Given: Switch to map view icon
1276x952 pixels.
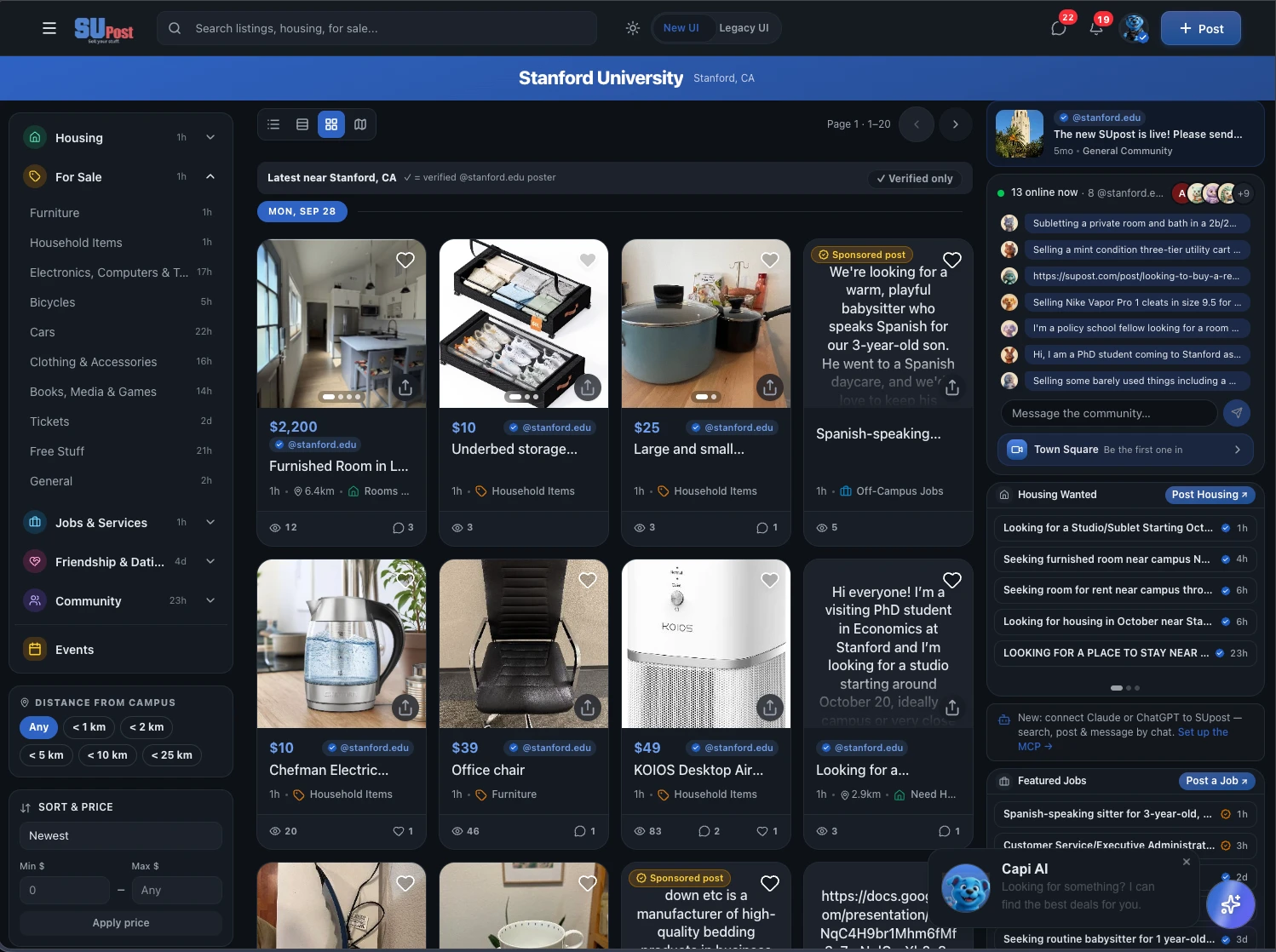Looking at the screenshot, I should click(x=360, y=124).
